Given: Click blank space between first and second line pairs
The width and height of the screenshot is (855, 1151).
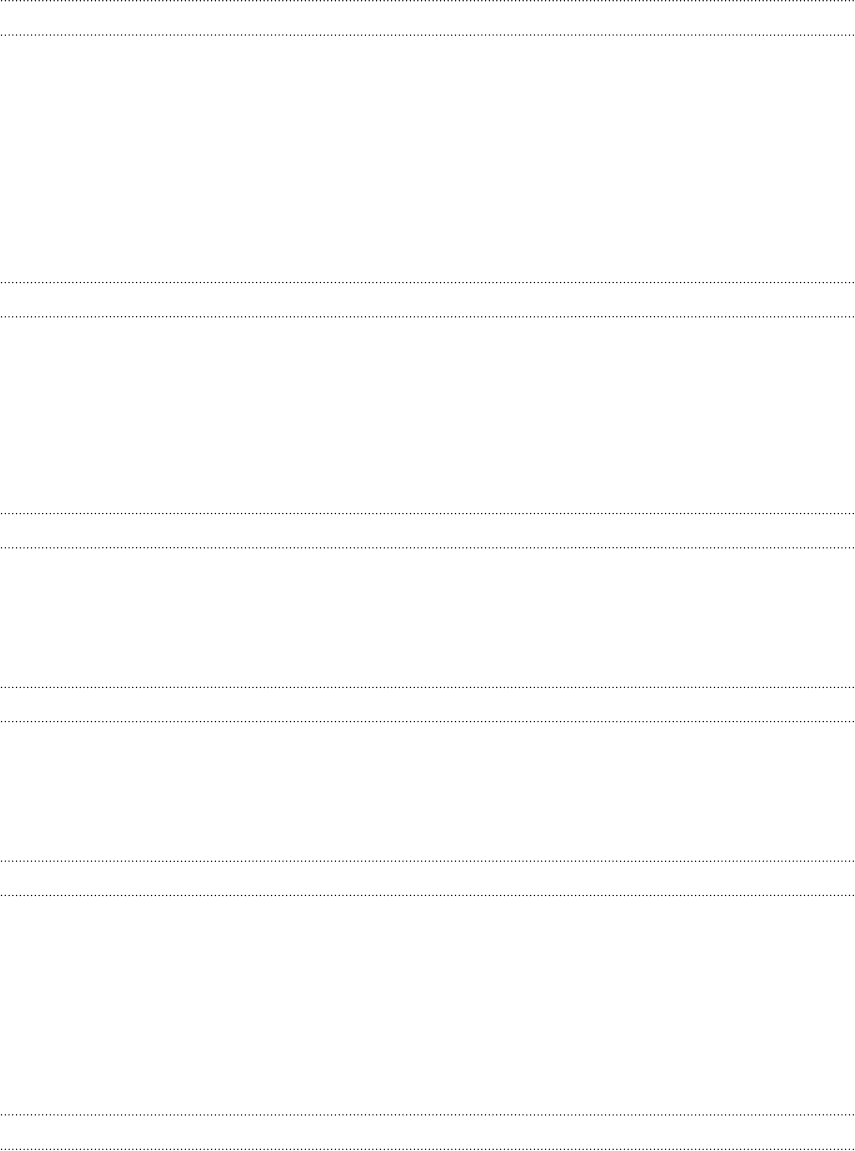Looking at the screenshot, I should pos(427,159).
